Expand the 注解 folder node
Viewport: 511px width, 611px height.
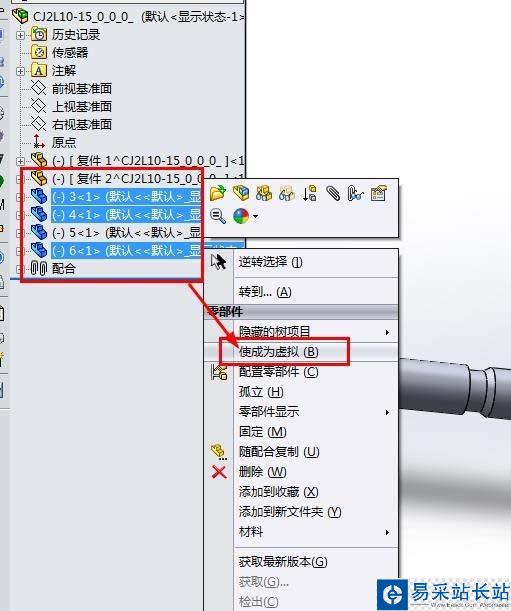pyautogui.click(x=20, y=71)
